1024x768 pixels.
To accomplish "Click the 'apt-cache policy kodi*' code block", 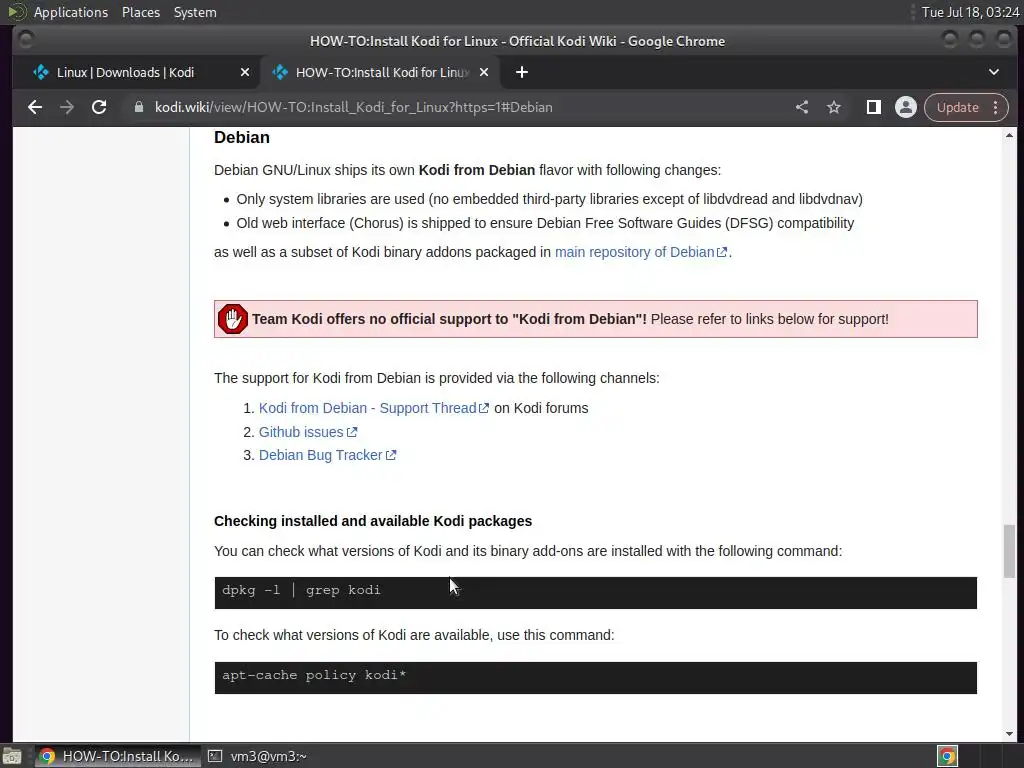I will (x=596, y=677).
